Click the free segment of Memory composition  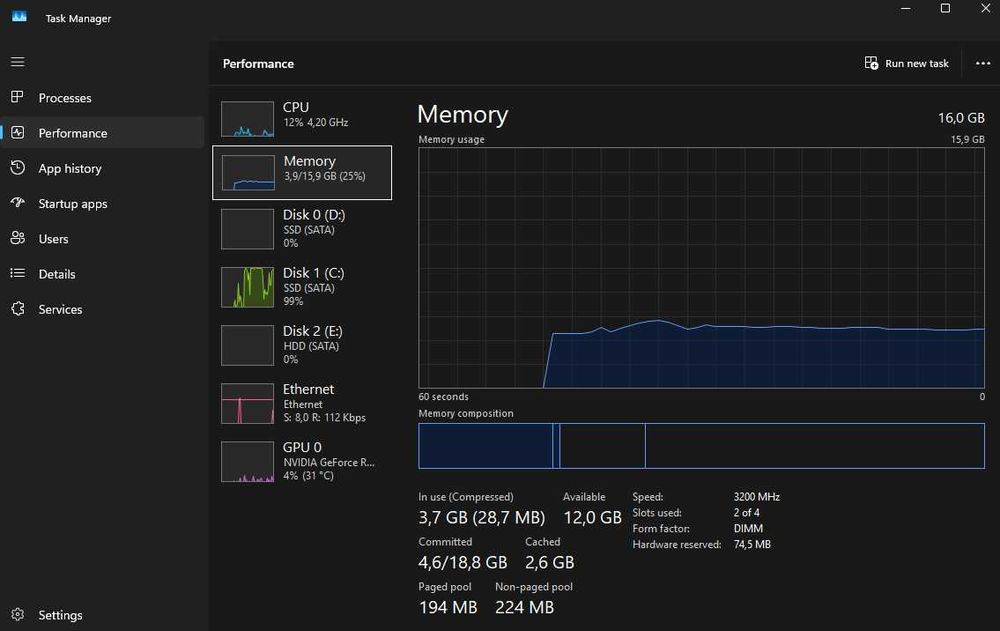[x=814, y=445]
